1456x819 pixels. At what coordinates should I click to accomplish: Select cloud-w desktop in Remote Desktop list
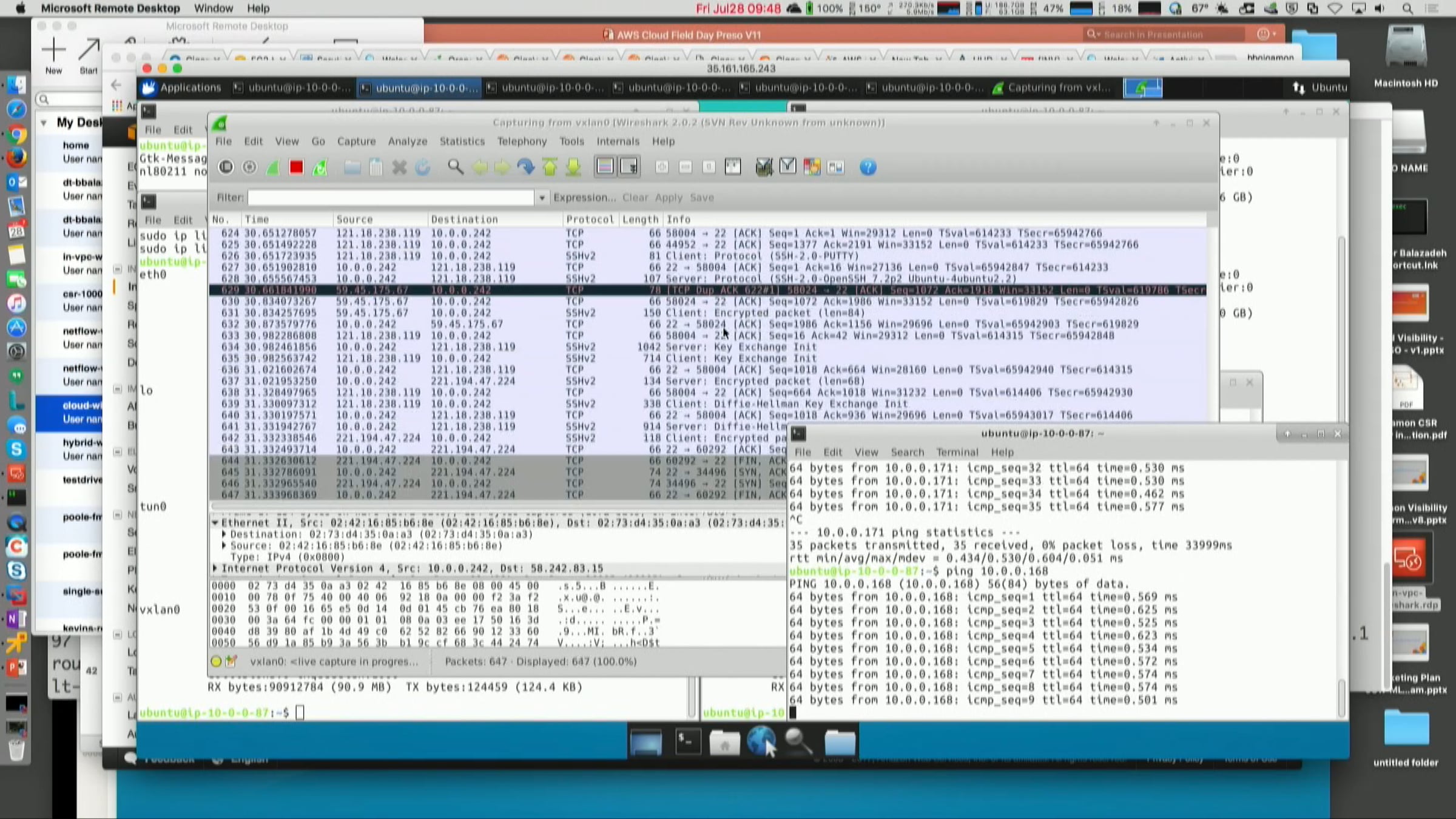click(69, 413)
